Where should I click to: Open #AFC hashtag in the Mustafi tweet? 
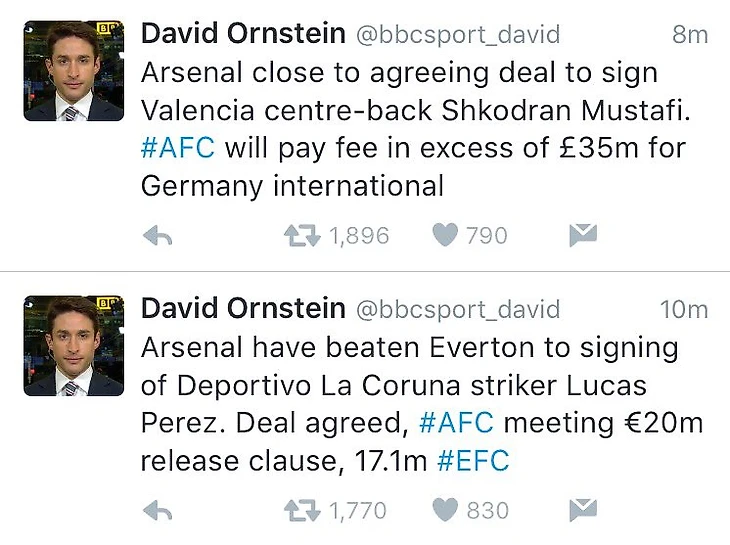click(x=179, y=148)
